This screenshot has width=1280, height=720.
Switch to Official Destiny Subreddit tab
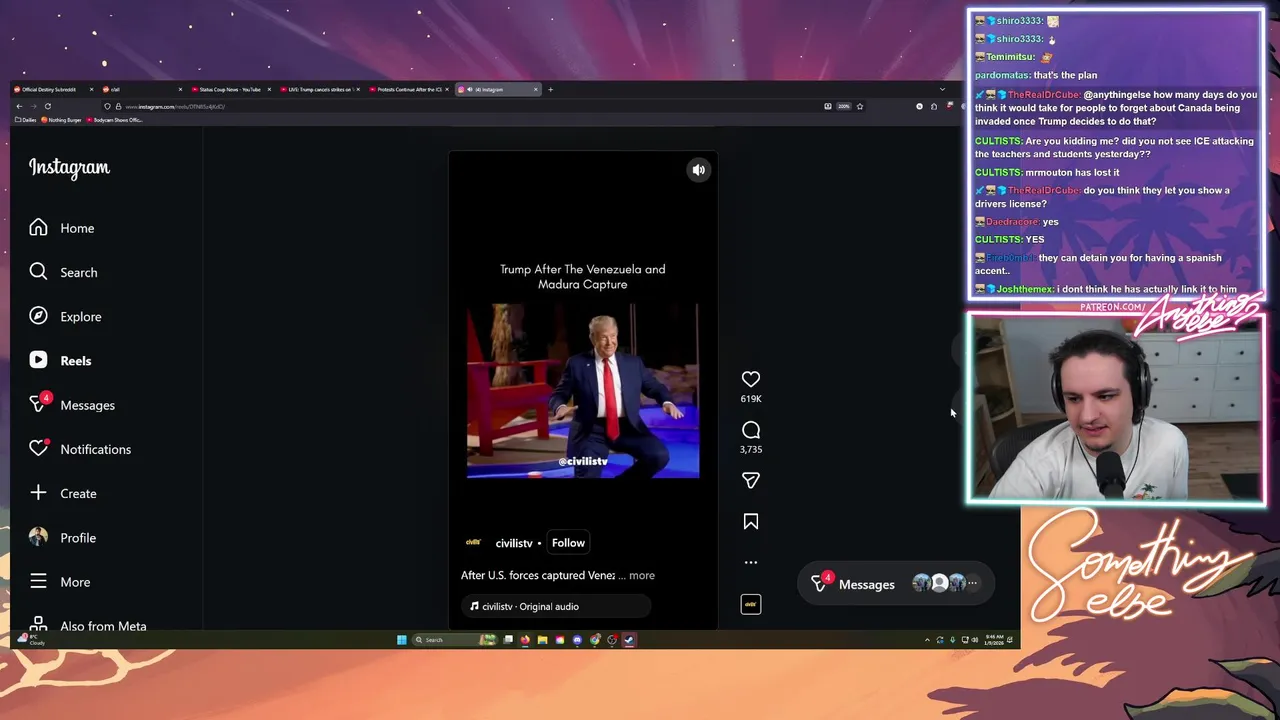pos(52,90)
